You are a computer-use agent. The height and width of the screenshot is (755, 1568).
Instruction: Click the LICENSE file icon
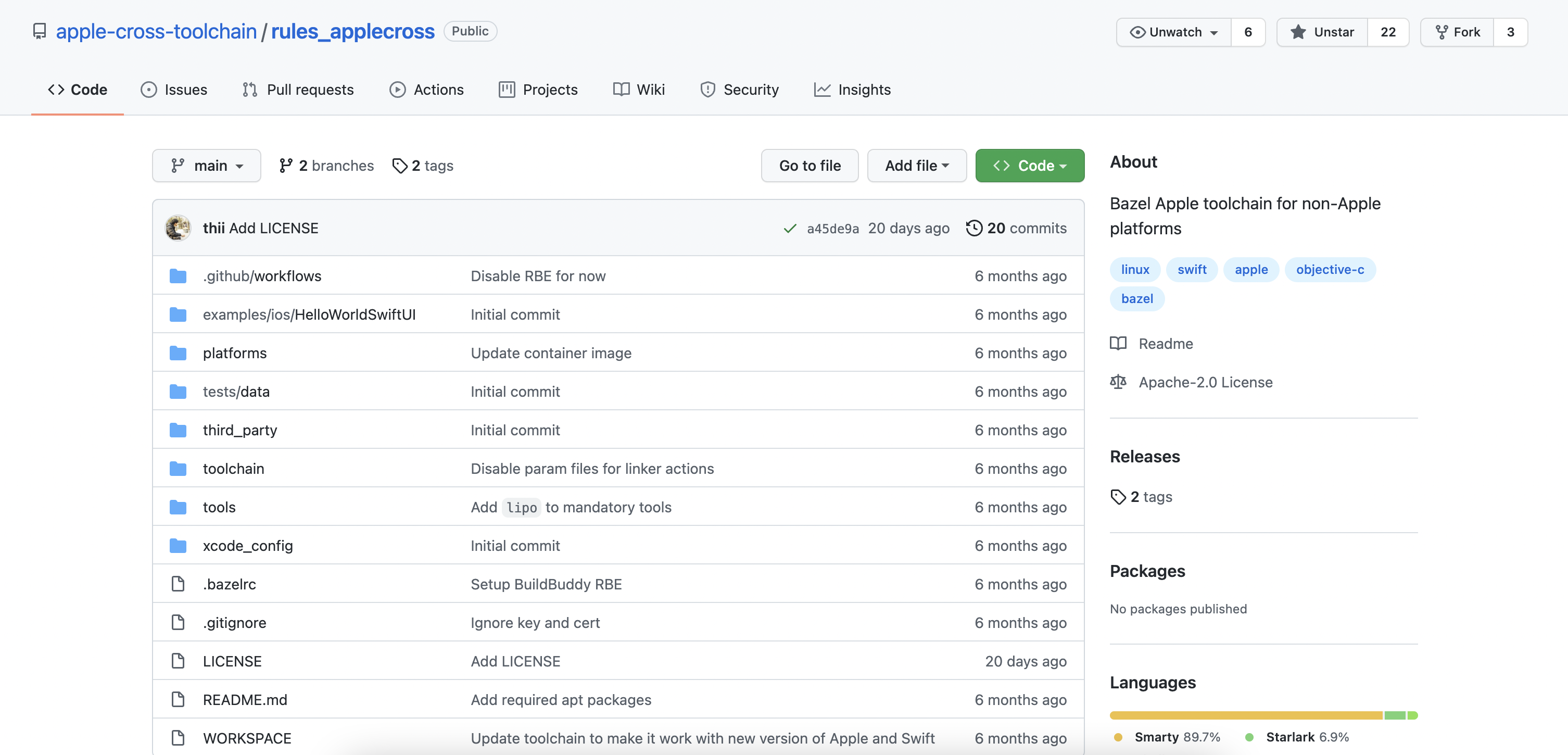(178, 661)
